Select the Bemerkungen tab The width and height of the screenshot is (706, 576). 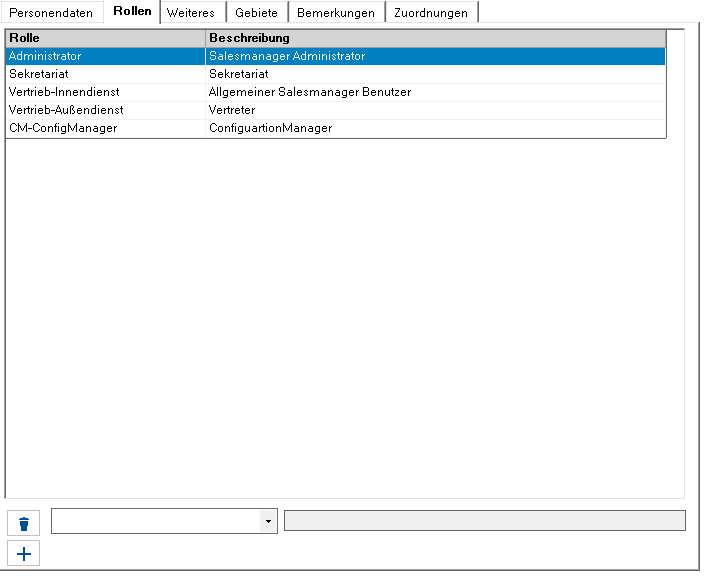coord(336,13)
